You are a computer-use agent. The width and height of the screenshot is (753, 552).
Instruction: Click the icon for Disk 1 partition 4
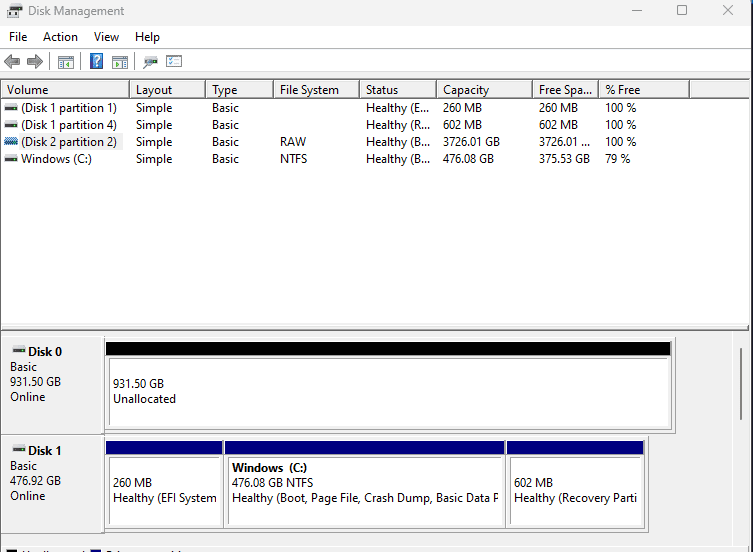coord(11,125)
